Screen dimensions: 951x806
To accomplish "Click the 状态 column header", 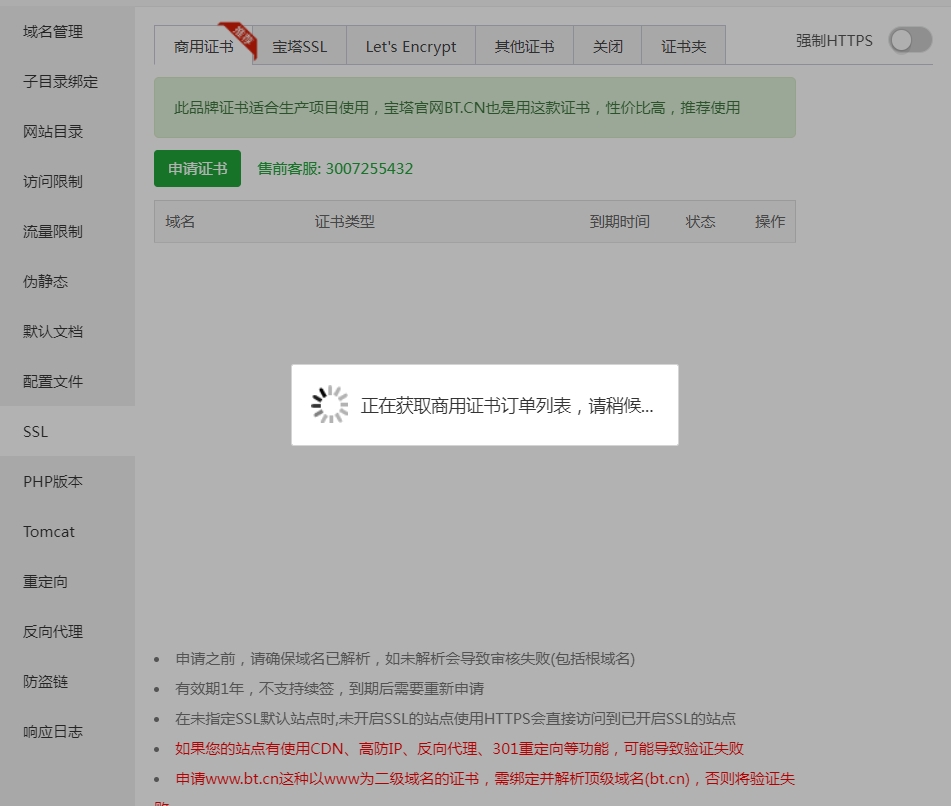I will pyautogui.click(x=701, y=221).
